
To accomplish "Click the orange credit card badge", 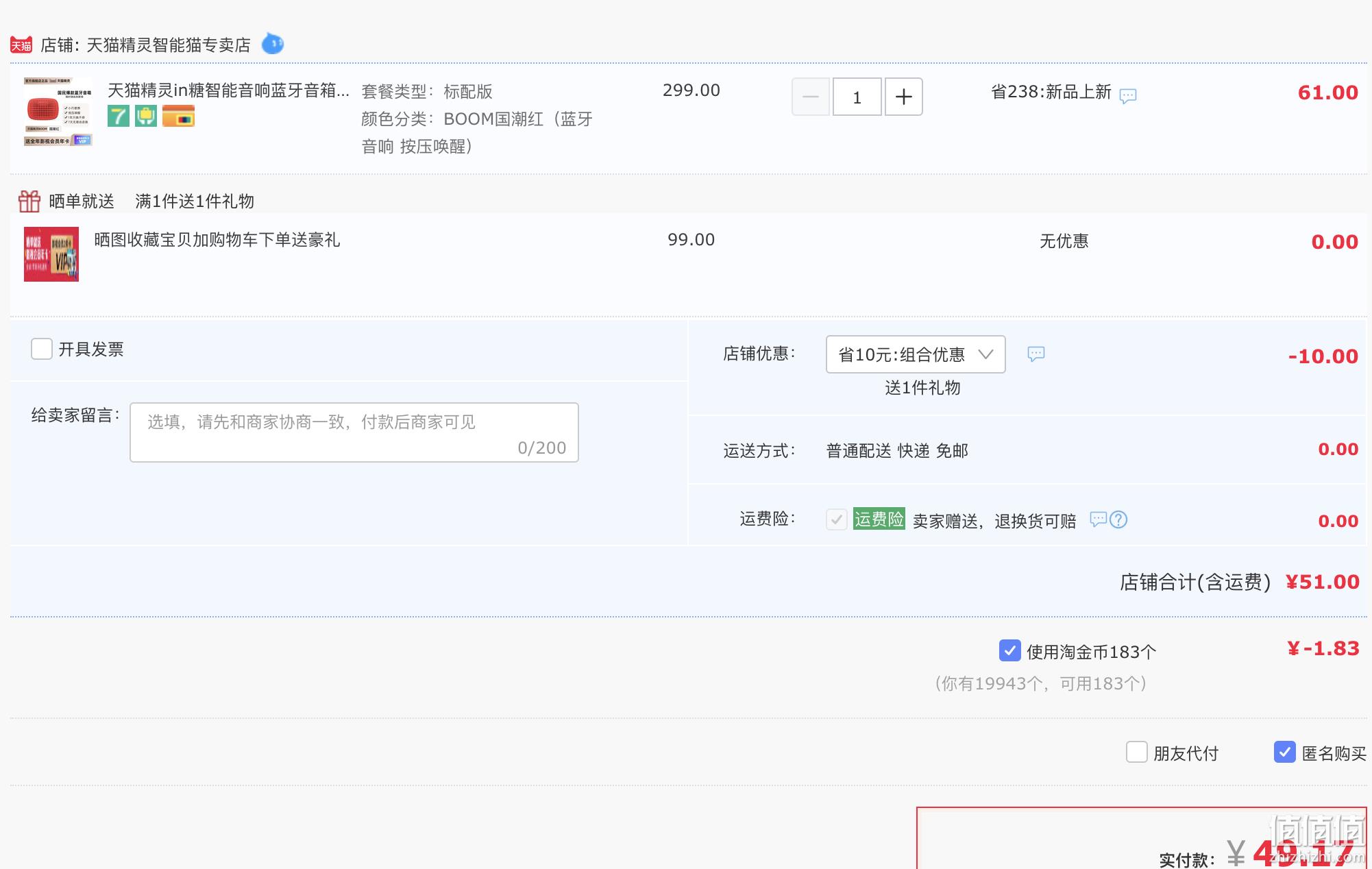I will [178, 116].
